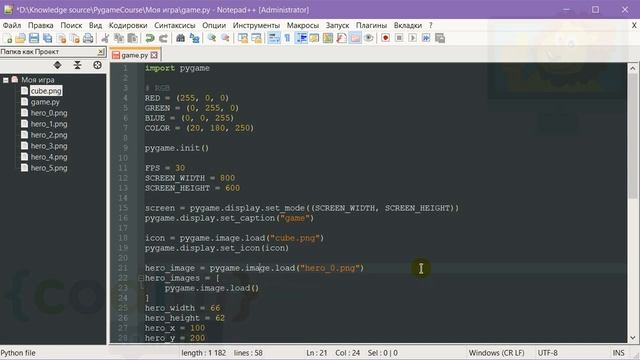The image size is (640, 360).
Task: Close the Папка как Проект panel
Action: [101, 52]
